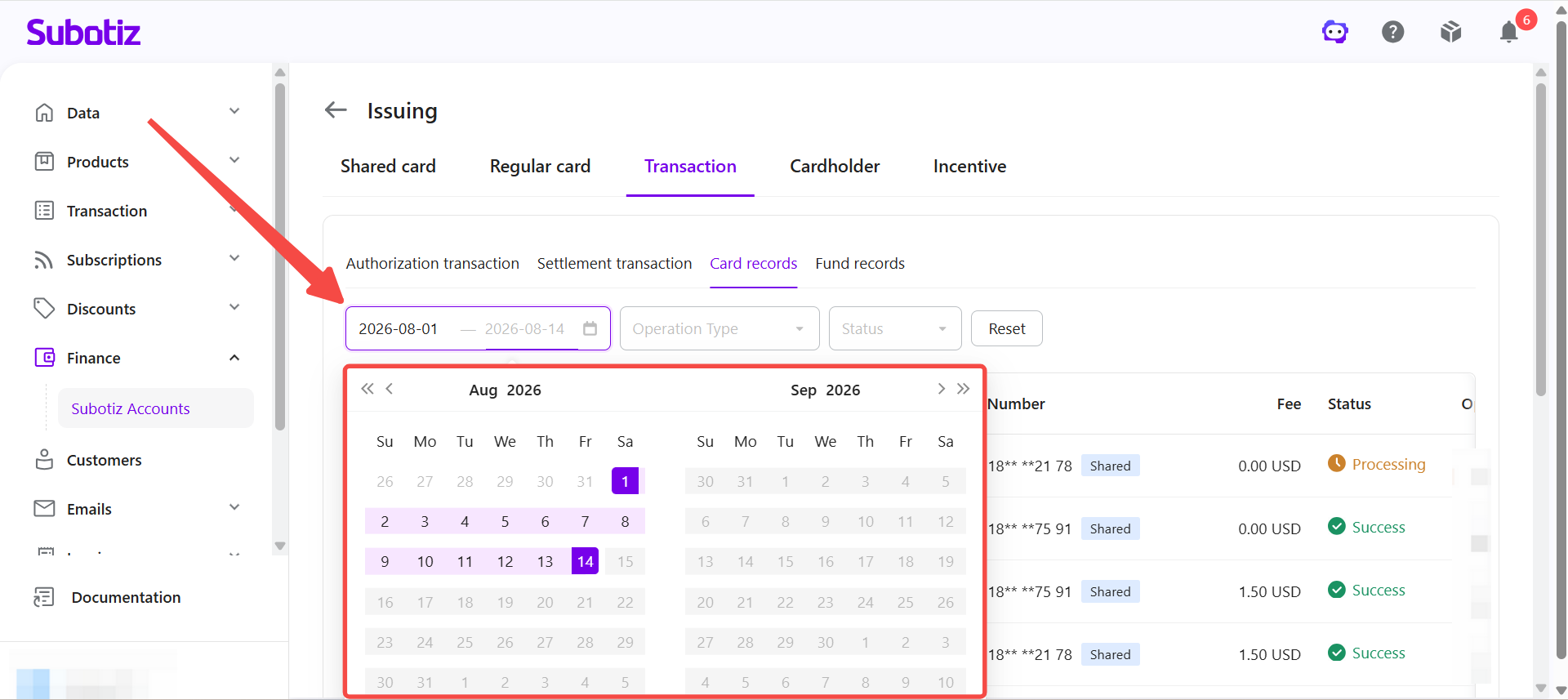The height and width of the screenshot is (700, 1568).
Task: Select August 14 in the calendar
Action: [x=585, y=561]
